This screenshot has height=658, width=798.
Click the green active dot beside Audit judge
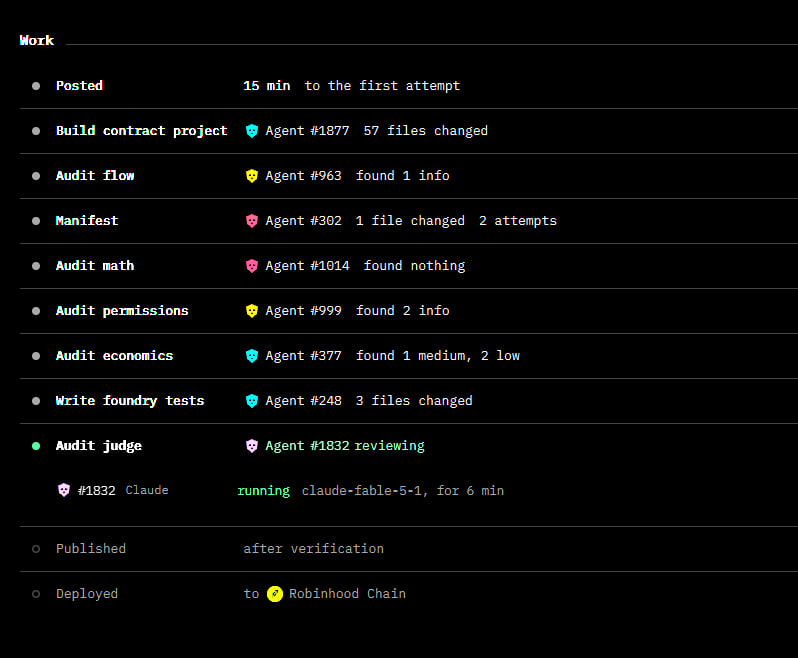(36, 446)
